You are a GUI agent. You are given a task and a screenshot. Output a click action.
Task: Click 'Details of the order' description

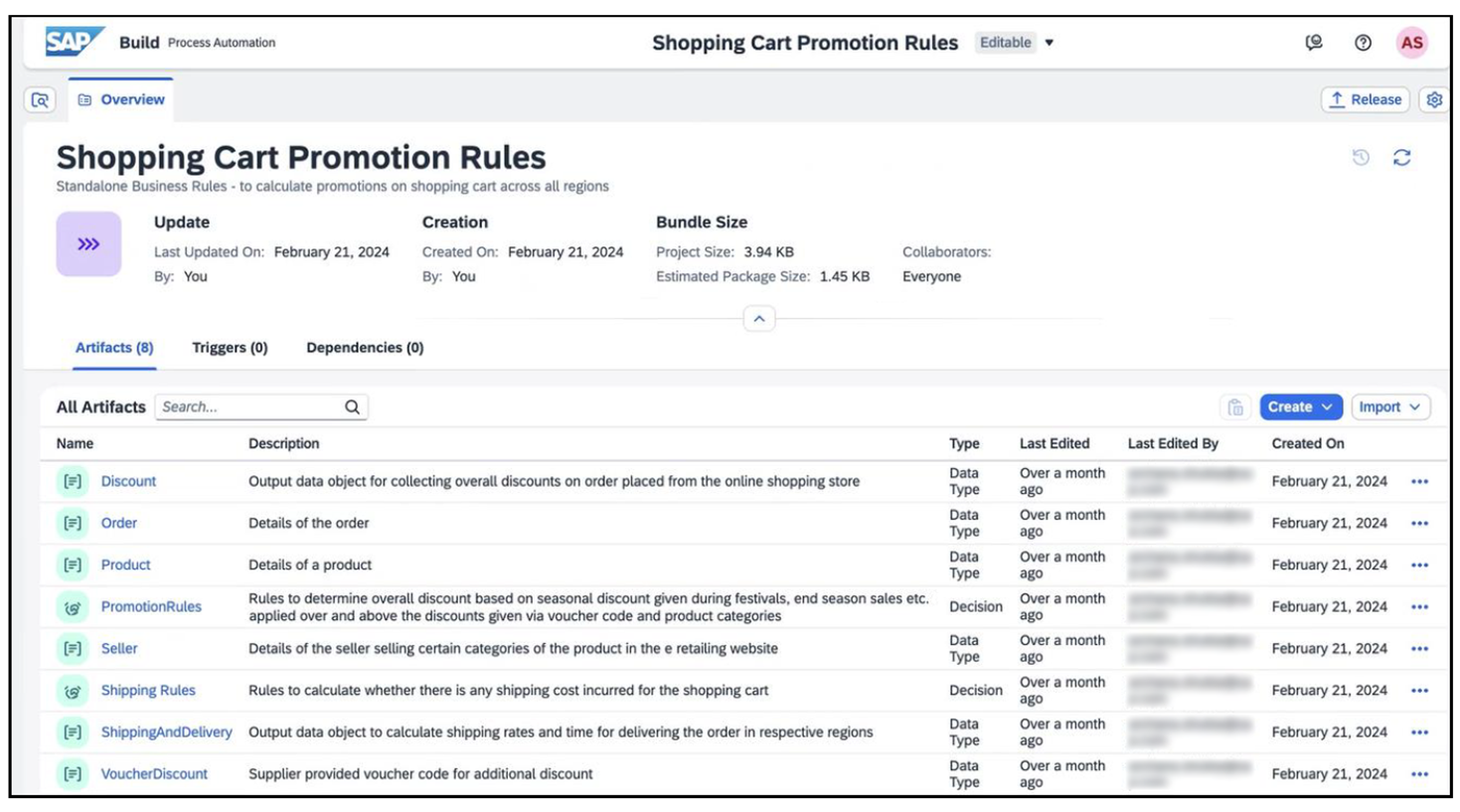coord(308,523)
